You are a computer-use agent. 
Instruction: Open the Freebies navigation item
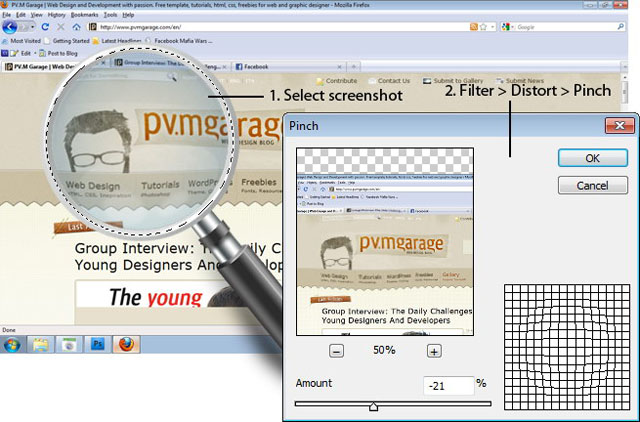pos(259,184)
